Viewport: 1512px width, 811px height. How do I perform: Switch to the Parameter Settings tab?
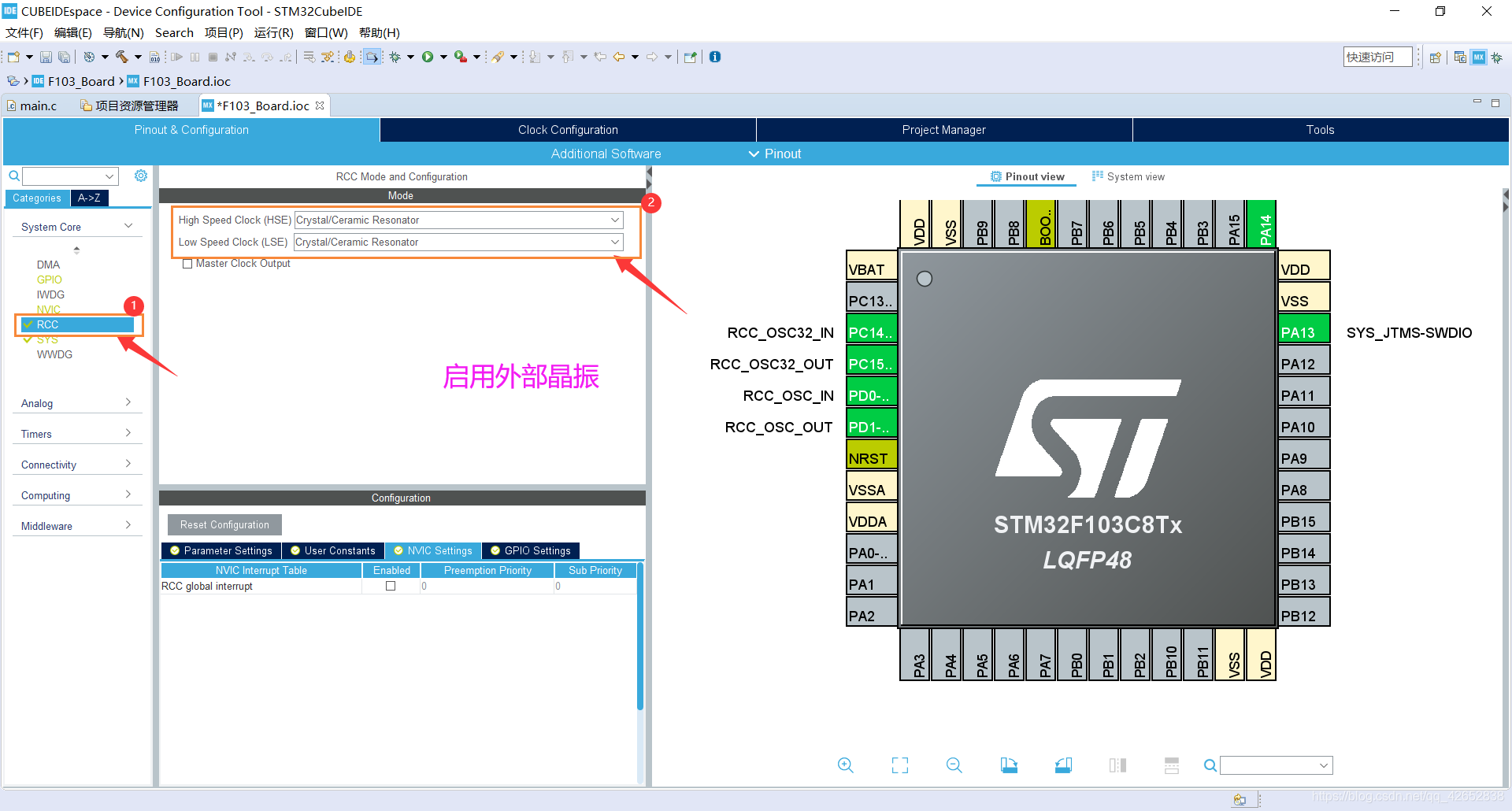coord(221,550)
